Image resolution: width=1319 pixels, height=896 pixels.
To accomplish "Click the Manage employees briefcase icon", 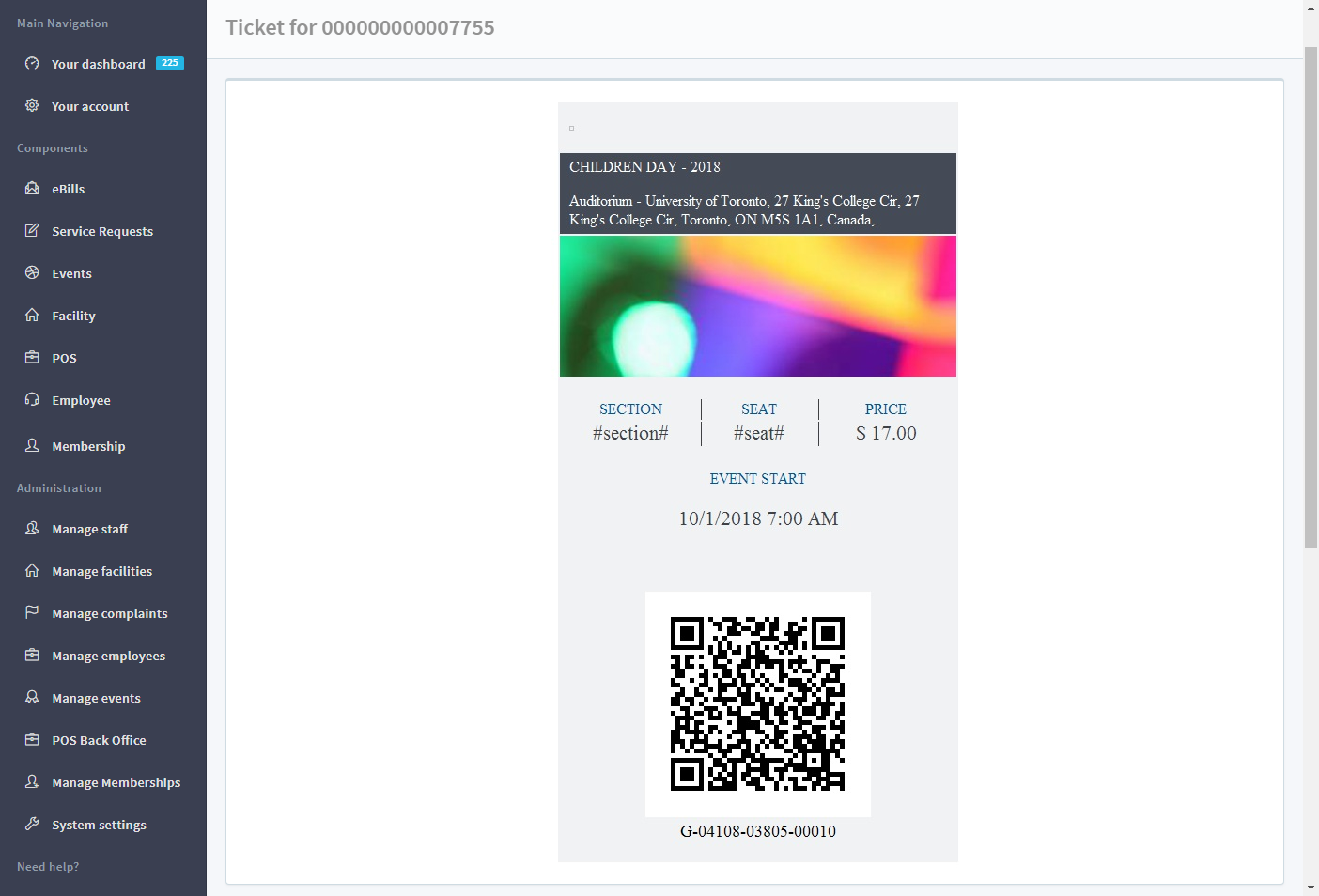I will pos(32,655).
